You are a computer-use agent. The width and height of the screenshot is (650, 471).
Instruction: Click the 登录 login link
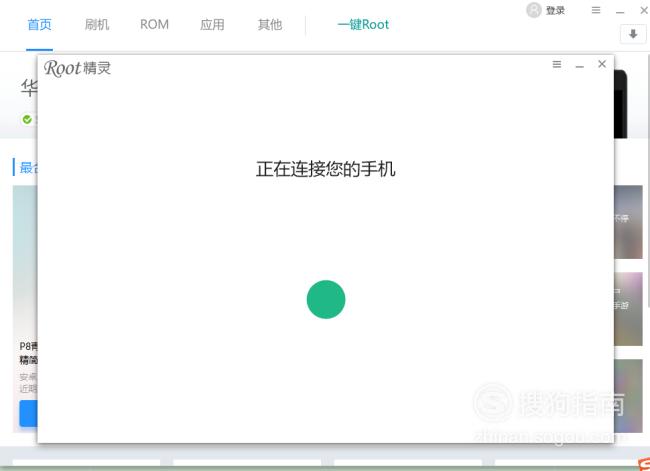pyautogui.click(x=555, y=10)
